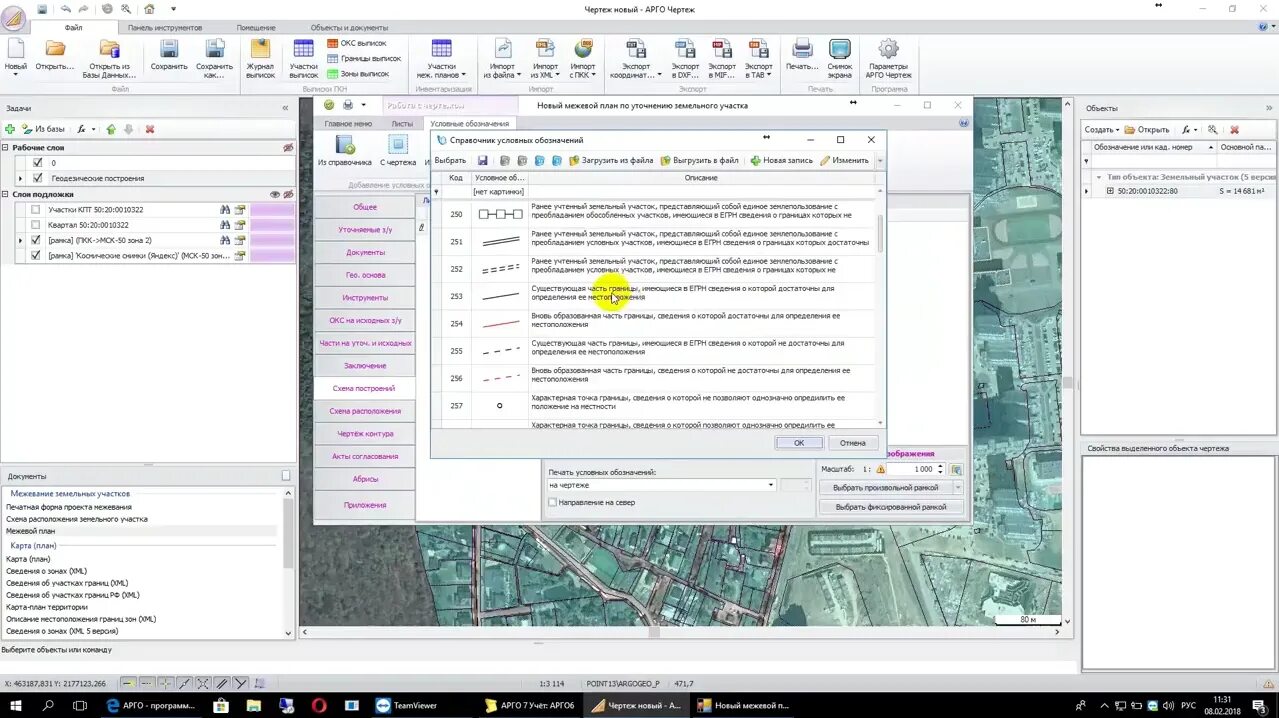Add a task with the green plus icon

tap(10, 129)
